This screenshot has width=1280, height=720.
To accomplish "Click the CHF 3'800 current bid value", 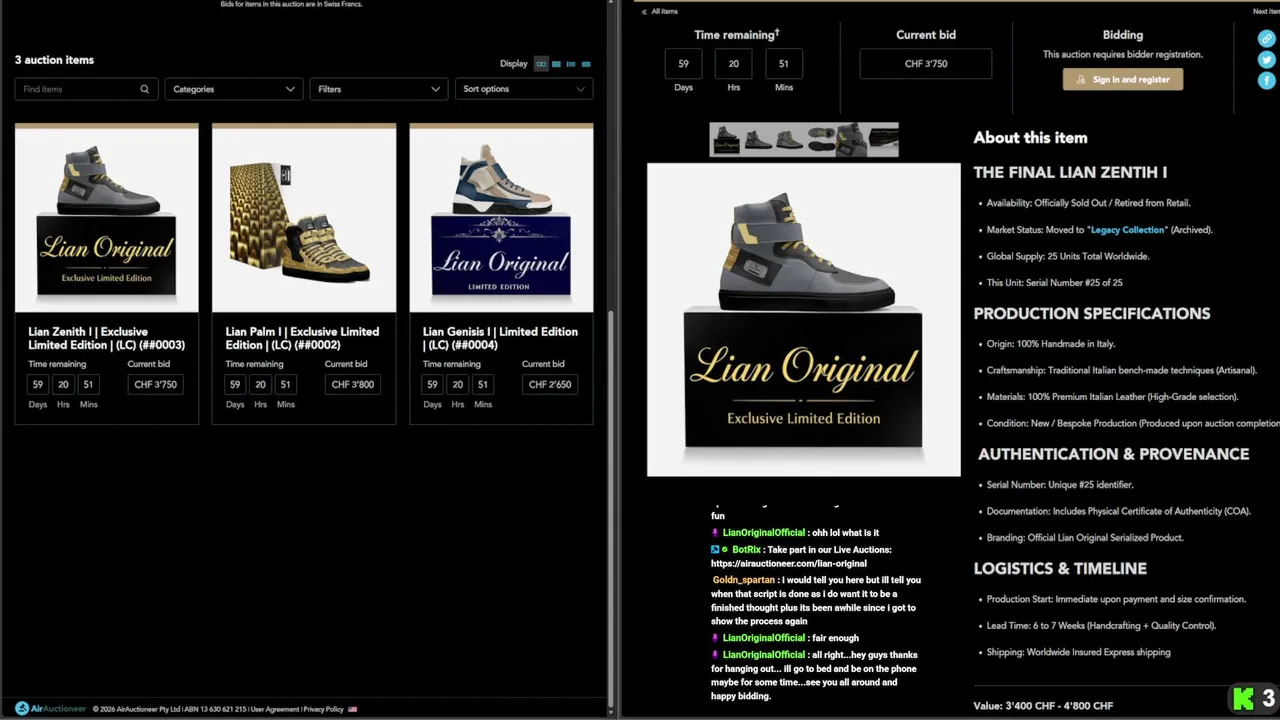I will pyautogui.click(x=353, y=384).
